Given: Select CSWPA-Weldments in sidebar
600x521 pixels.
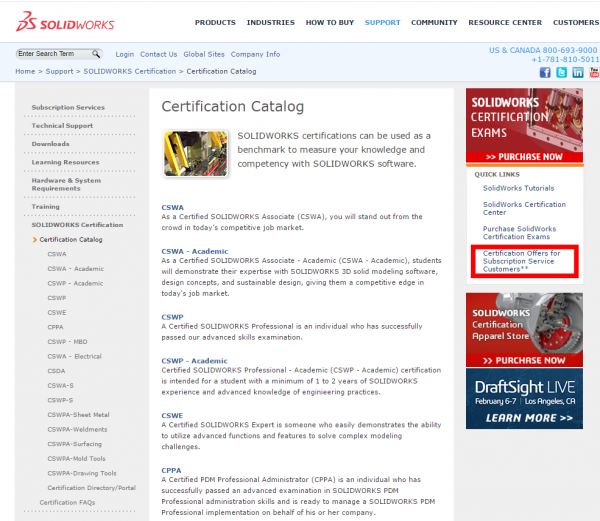Looking at the screenshot, I should coord(77,429).
